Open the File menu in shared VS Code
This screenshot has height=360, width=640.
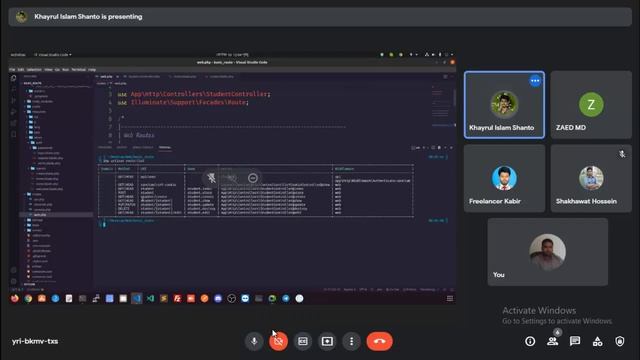tap(12, 70)
